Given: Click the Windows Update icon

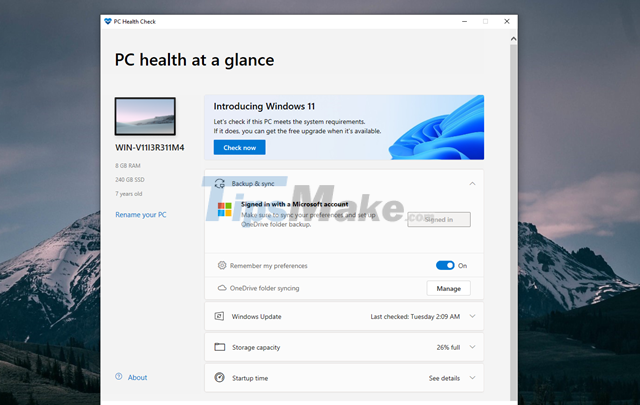Looking at the screenshot, I should [x=219, y=316].
